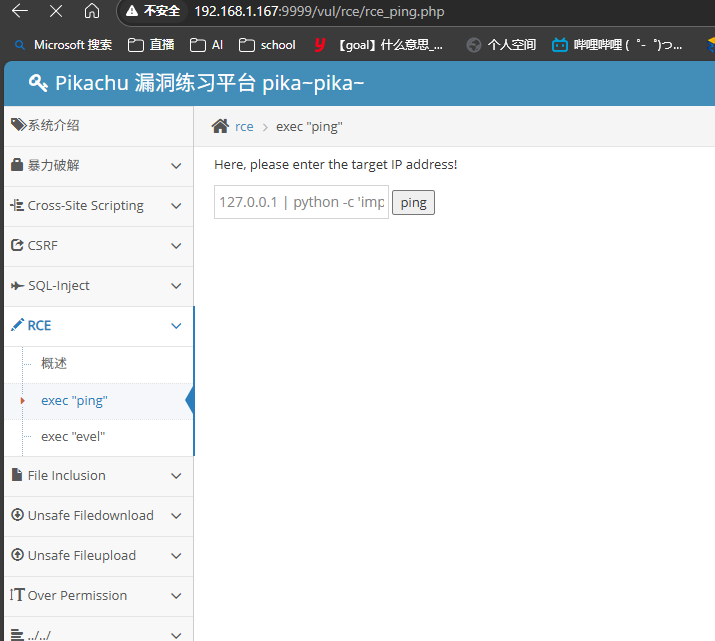This screenshot has width=715, height=641.
Task: Click the file icon beside File Inclusion
Action: (x=17, y=475)
